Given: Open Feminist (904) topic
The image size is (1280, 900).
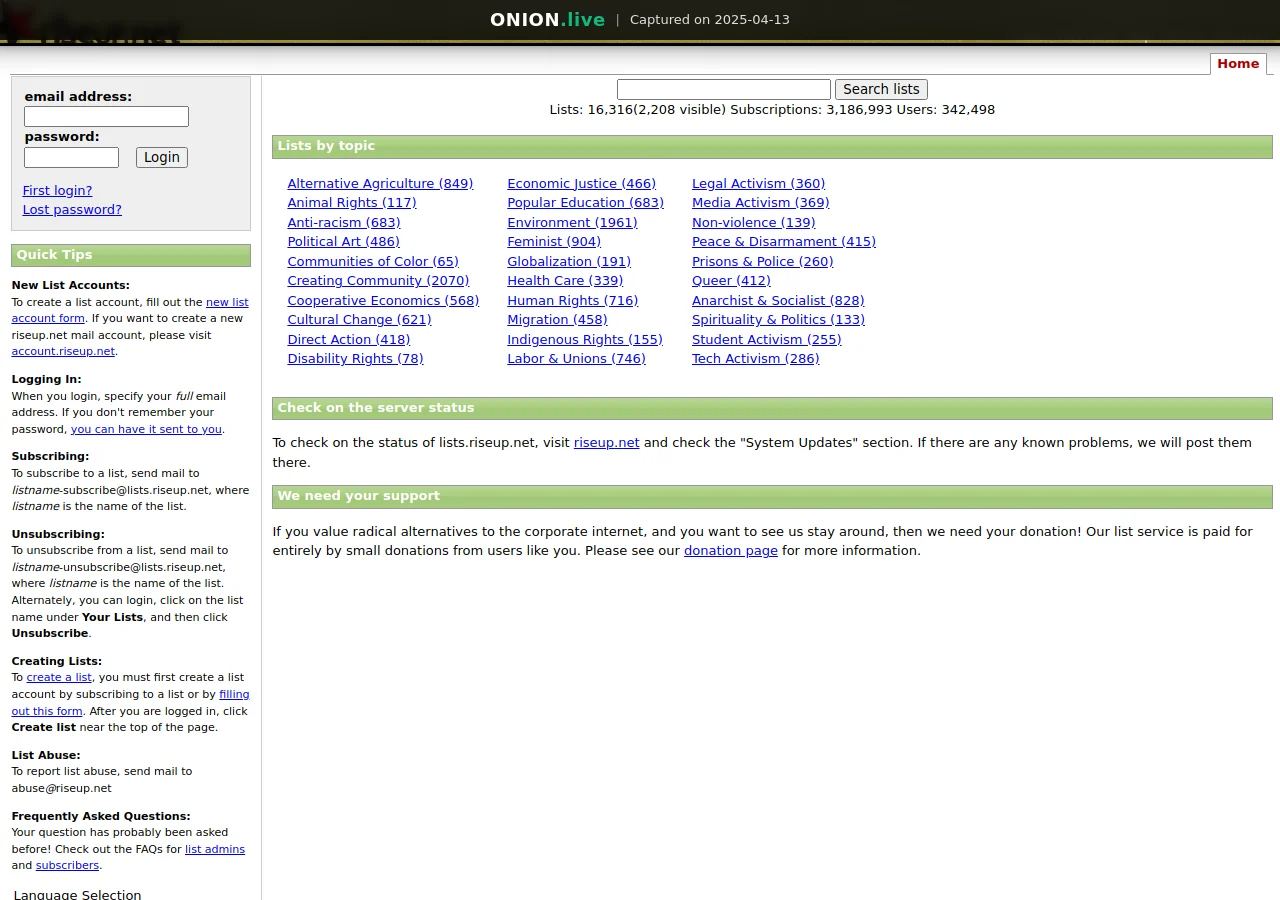Looking at the screenshot, I should 554,242.
